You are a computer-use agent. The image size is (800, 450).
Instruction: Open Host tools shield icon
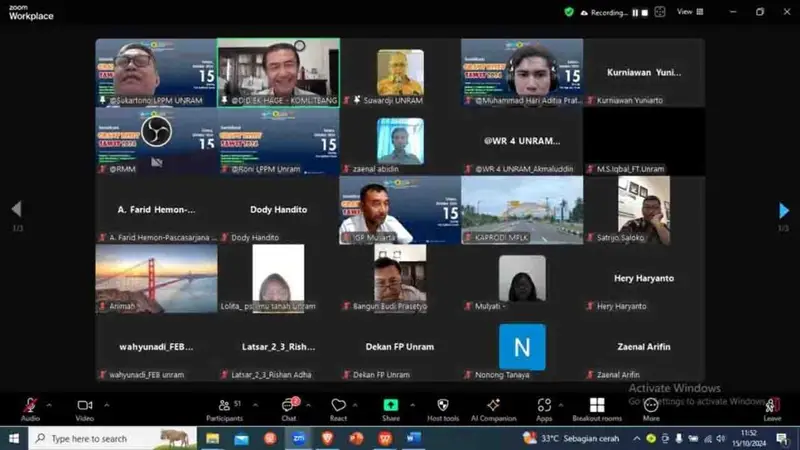click(442, 408)
